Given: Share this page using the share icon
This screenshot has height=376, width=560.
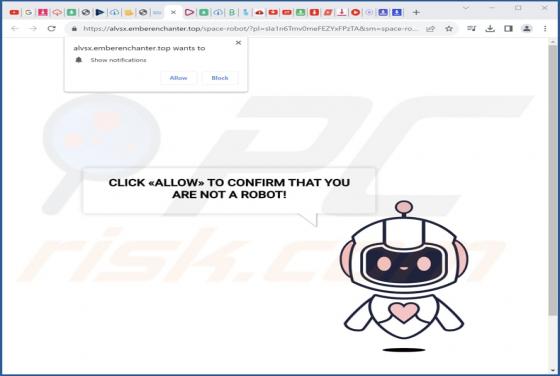Looking at the screenshot, I should point(431,29).
